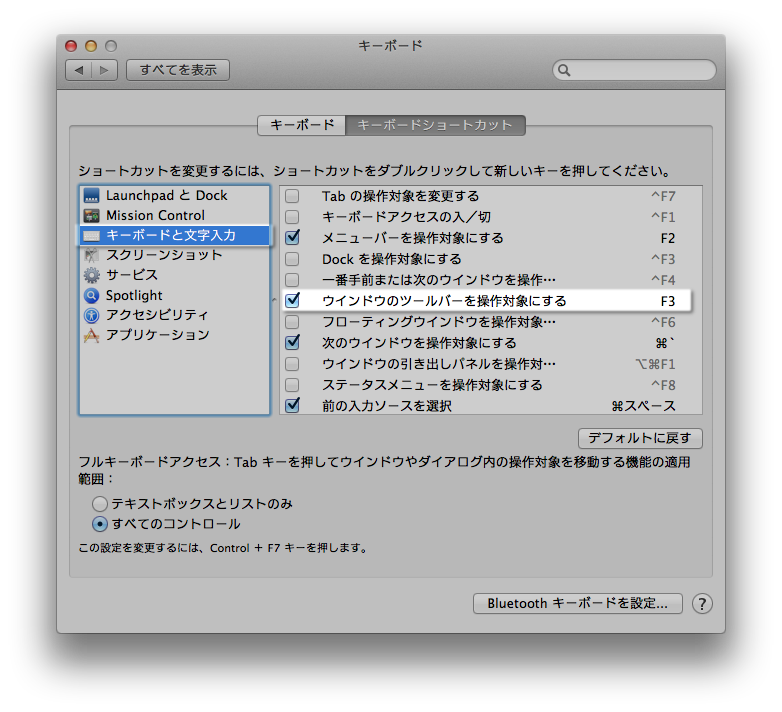782x712 pixels.
Task: Click the ^F8 shortcut value
Action: point(663,385)
